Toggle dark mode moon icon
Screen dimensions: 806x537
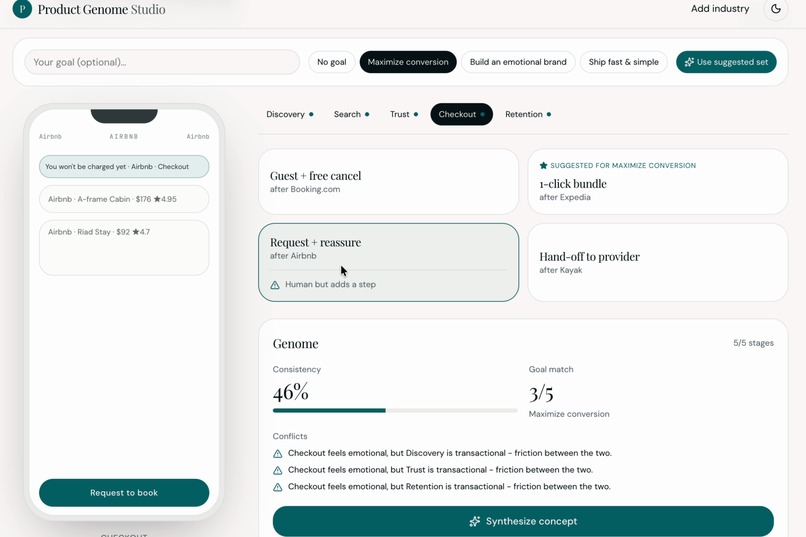point(776,9)
